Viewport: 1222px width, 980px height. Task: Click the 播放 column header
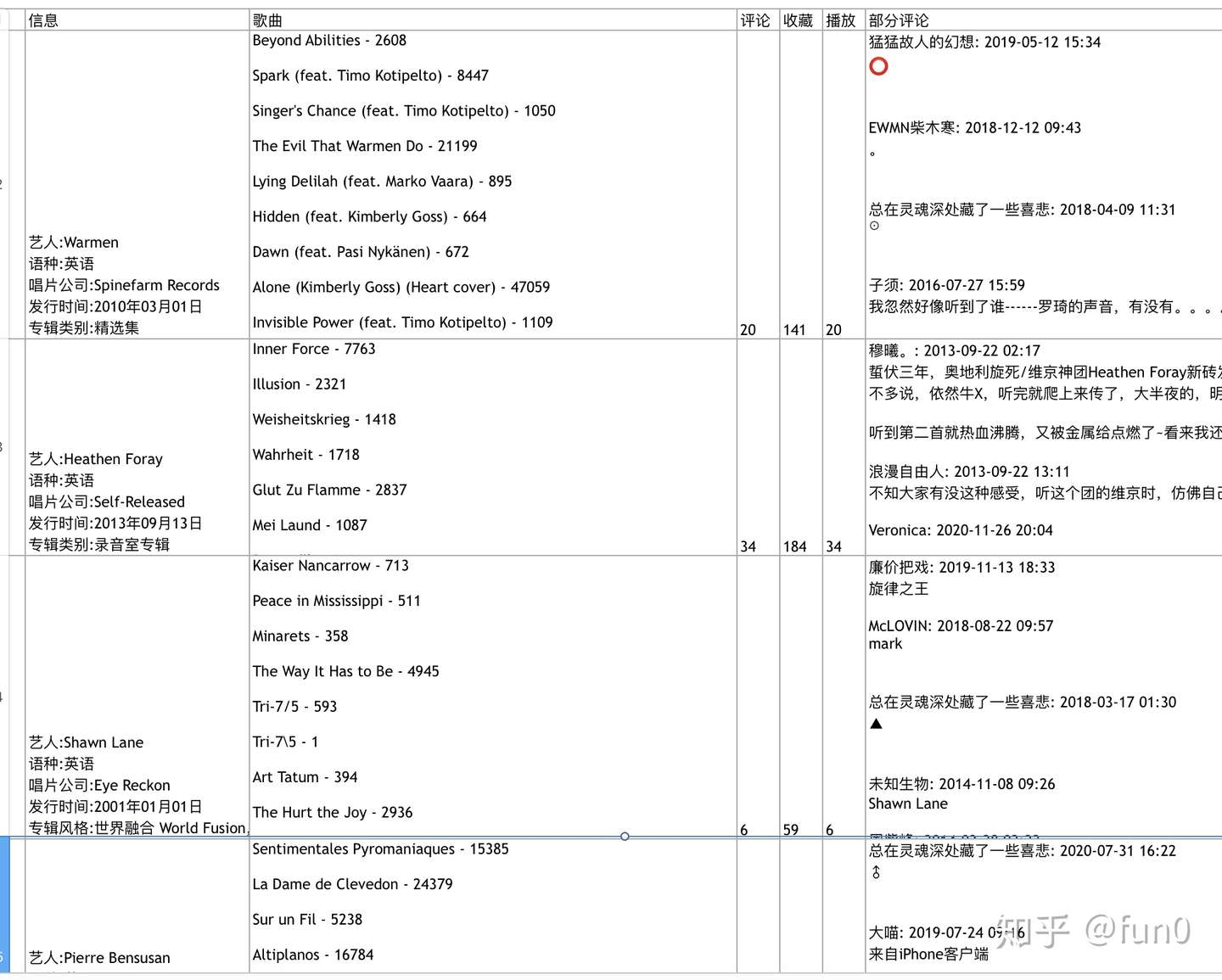(x=841, y=20)
